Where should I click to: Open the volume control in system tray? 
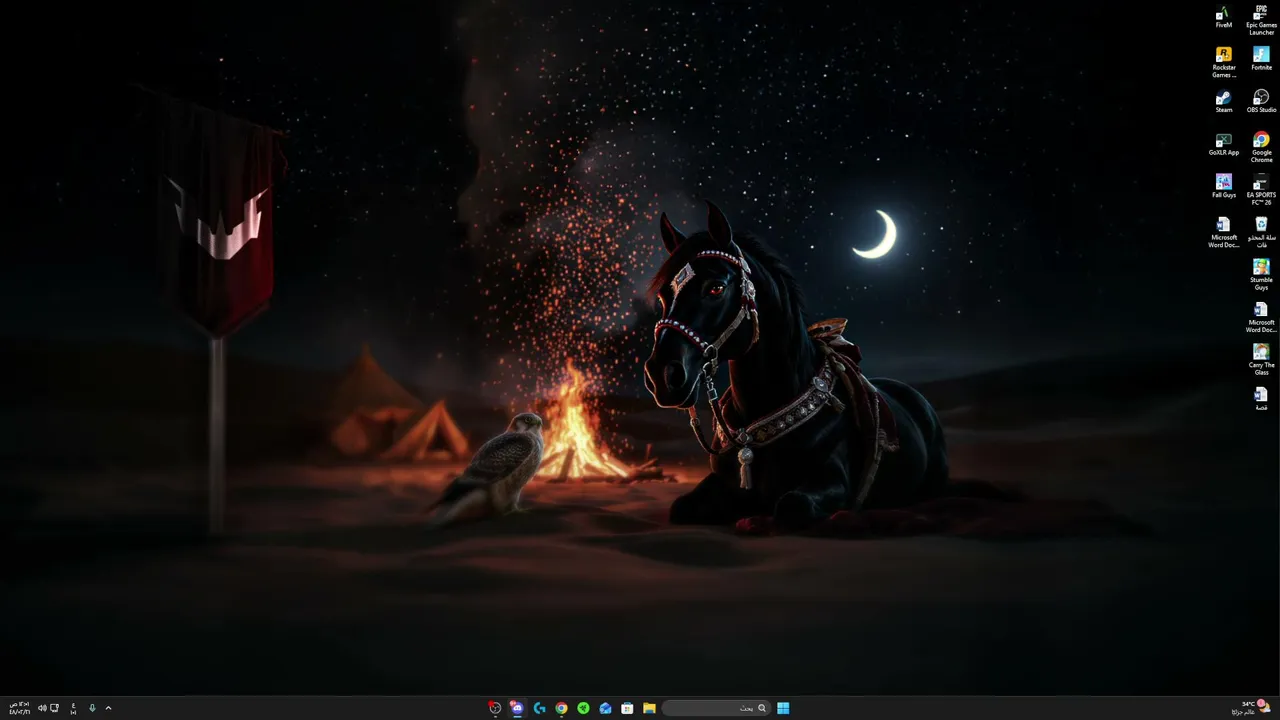(42, 708)
